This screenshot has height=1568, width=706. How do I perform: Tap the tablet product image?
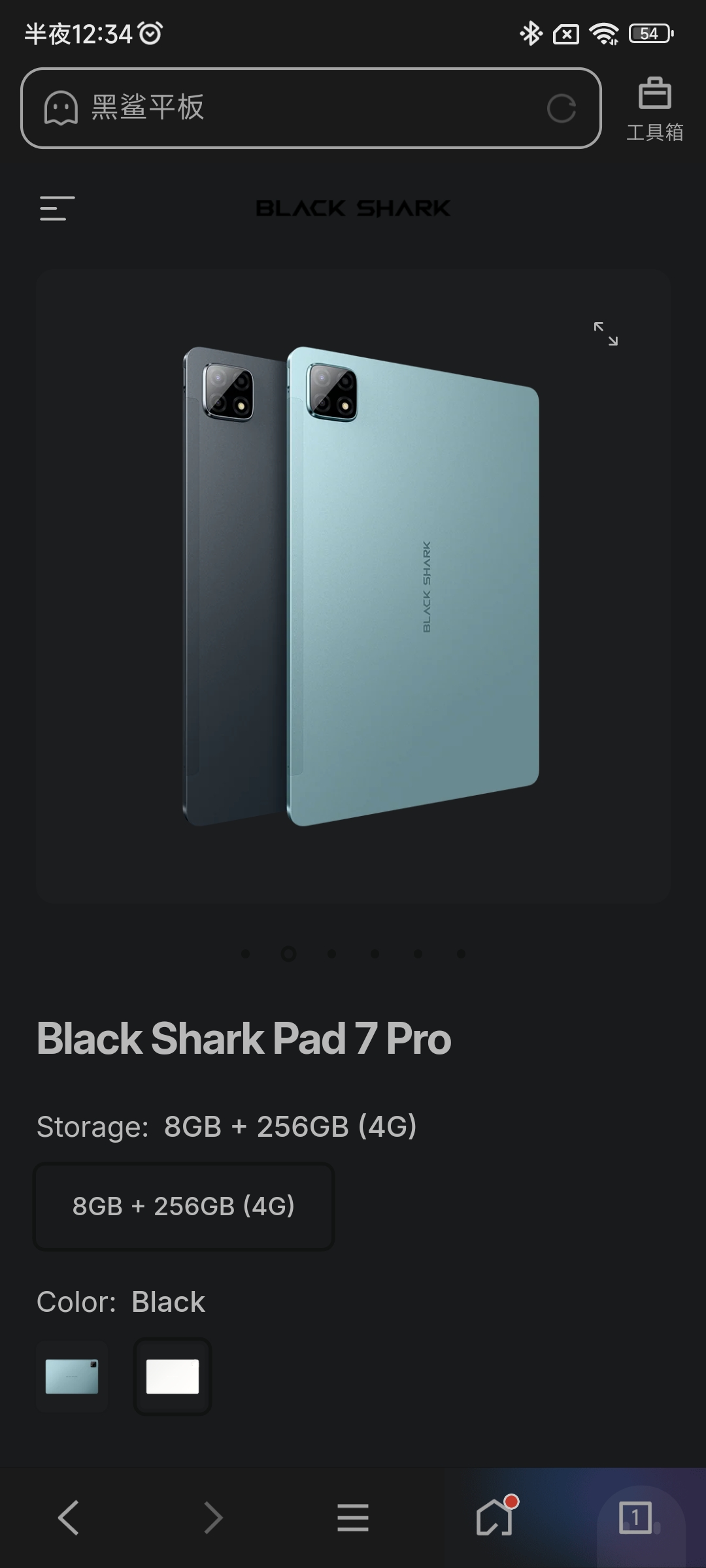point(361,586)
